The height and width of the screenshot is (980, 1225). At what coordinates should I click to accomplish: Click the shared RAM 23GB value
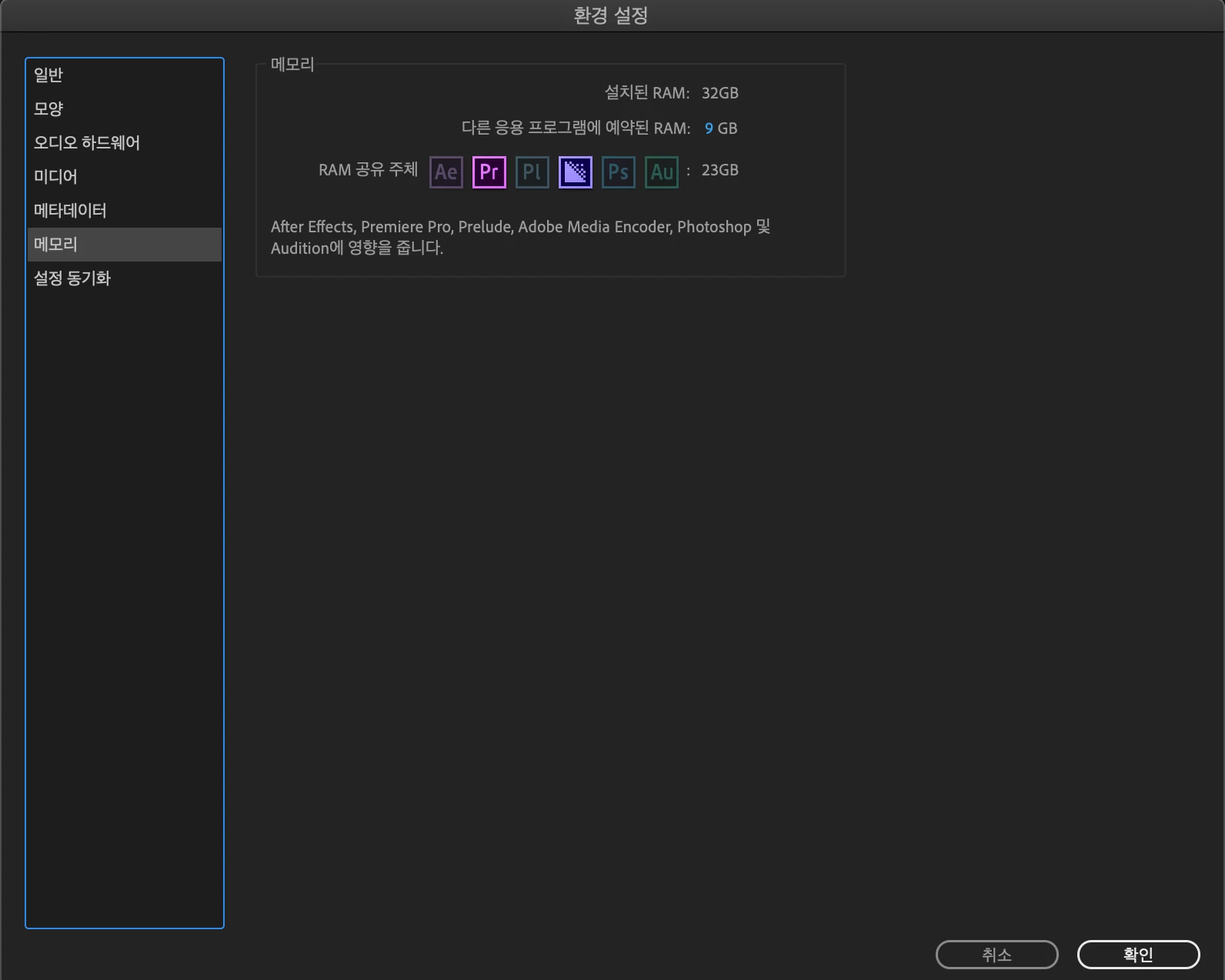click(x=720, y=170)
